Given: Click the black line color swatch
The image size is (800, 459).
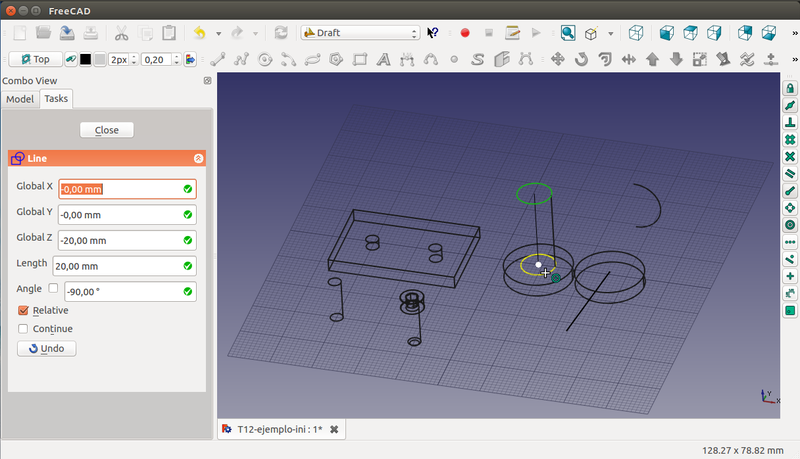Looking at the screenshot, I should click(x=84, y=59).
